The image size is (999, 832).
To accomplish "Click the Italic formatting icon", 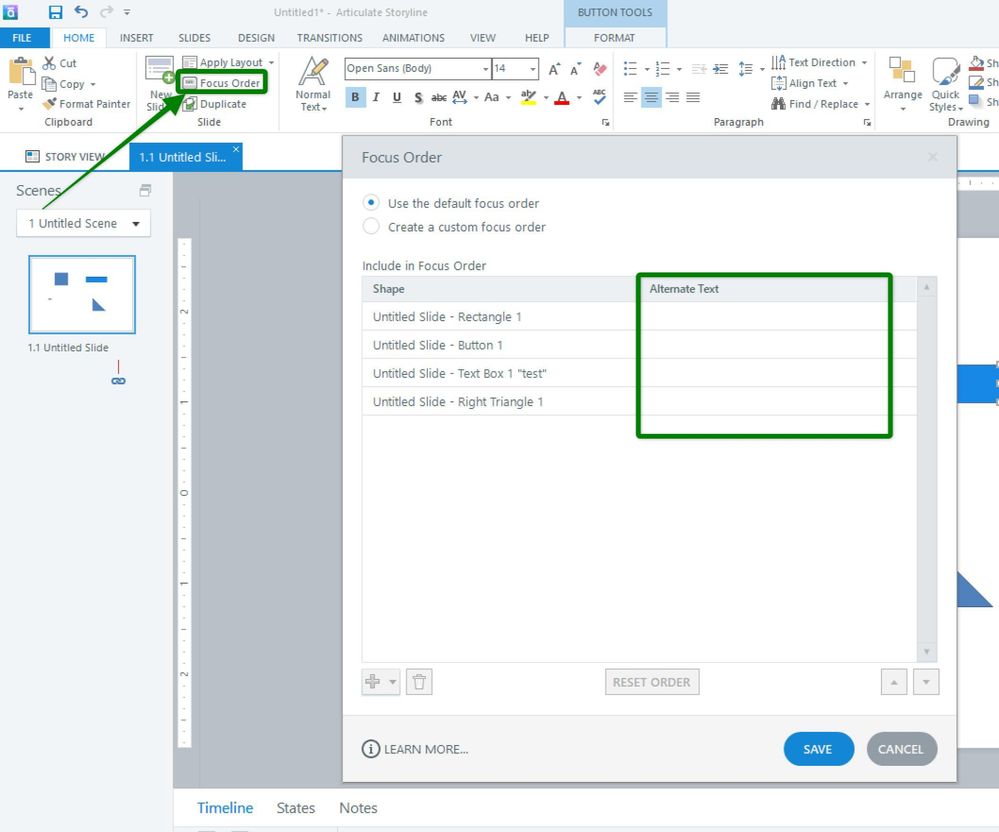I will coord(376,97).
